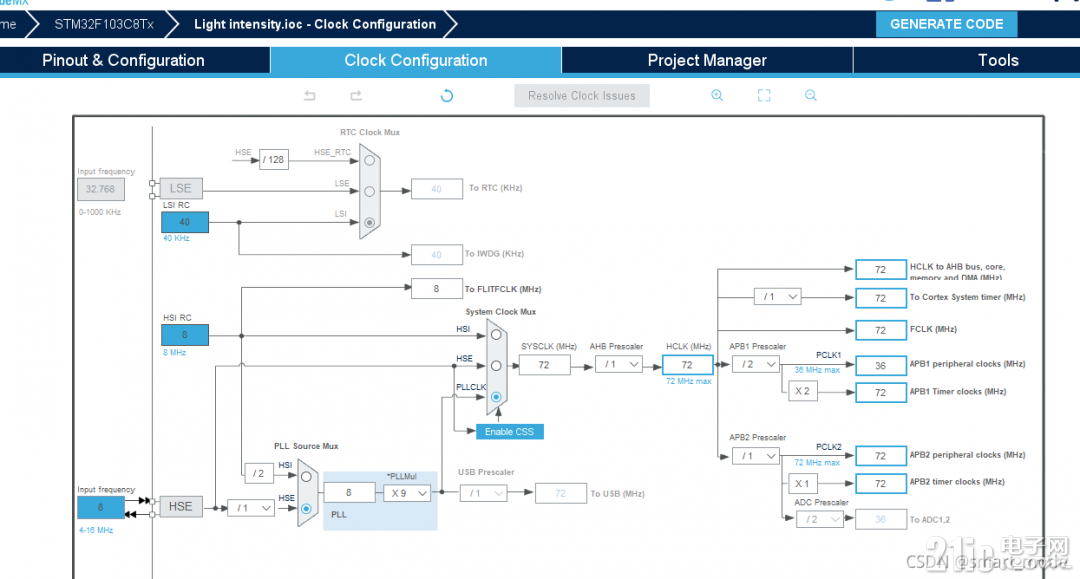Click To Cortex System timer value field
This screenshot has width=1080, height=579.
click(881, 298)
